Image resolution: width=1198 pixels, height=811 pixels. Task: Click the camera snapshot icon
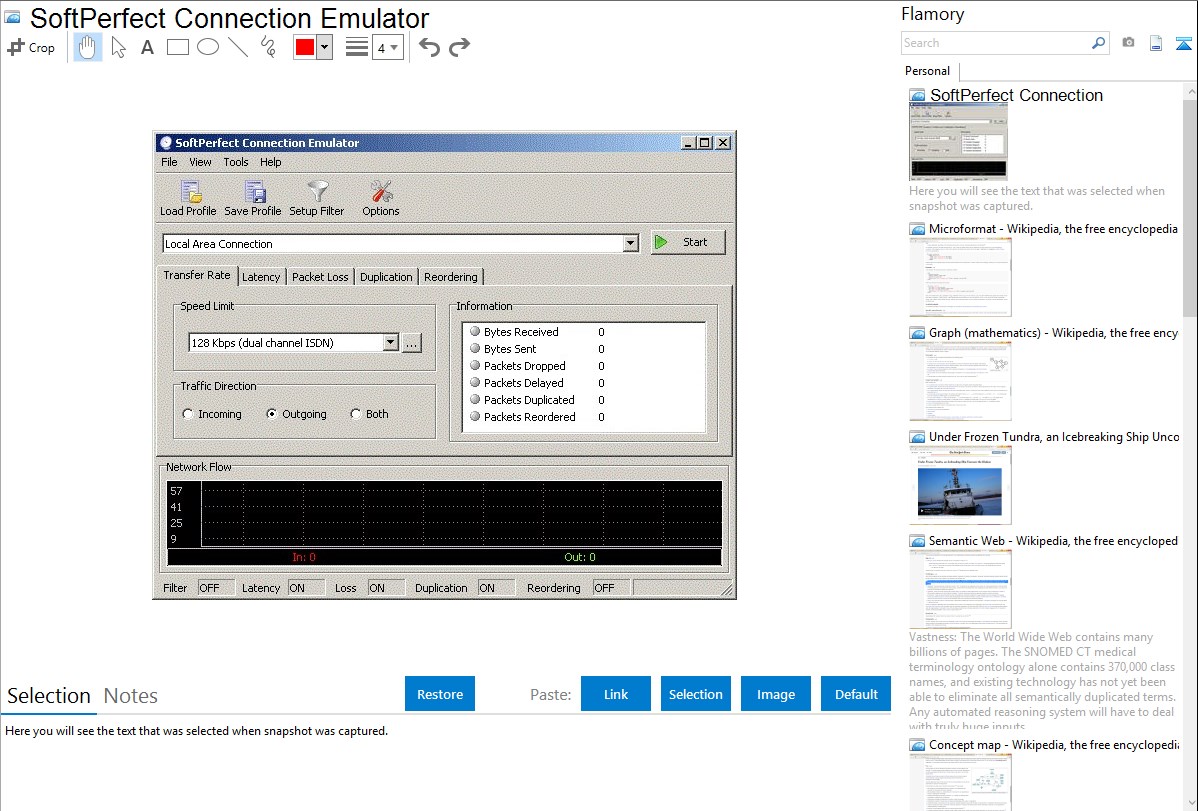pos(1128,43)
